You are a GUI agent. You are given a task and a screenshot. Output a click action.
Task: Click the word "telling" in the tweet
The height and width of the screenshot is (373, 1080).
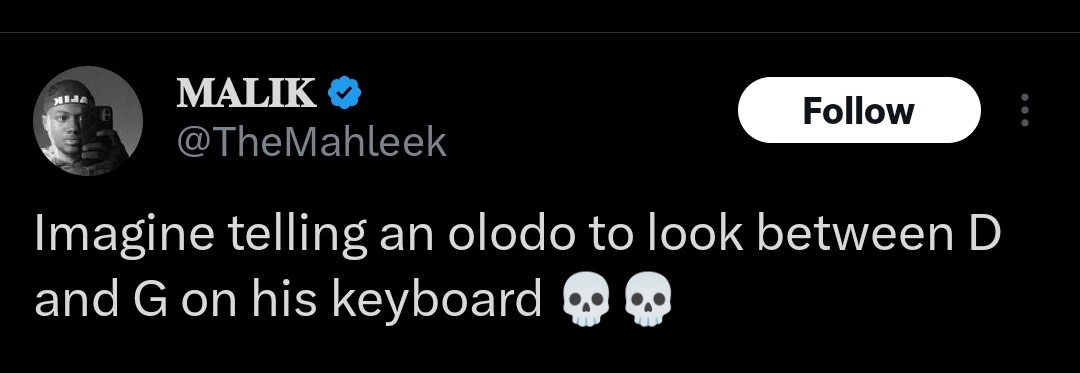click(x=296, y=234)
